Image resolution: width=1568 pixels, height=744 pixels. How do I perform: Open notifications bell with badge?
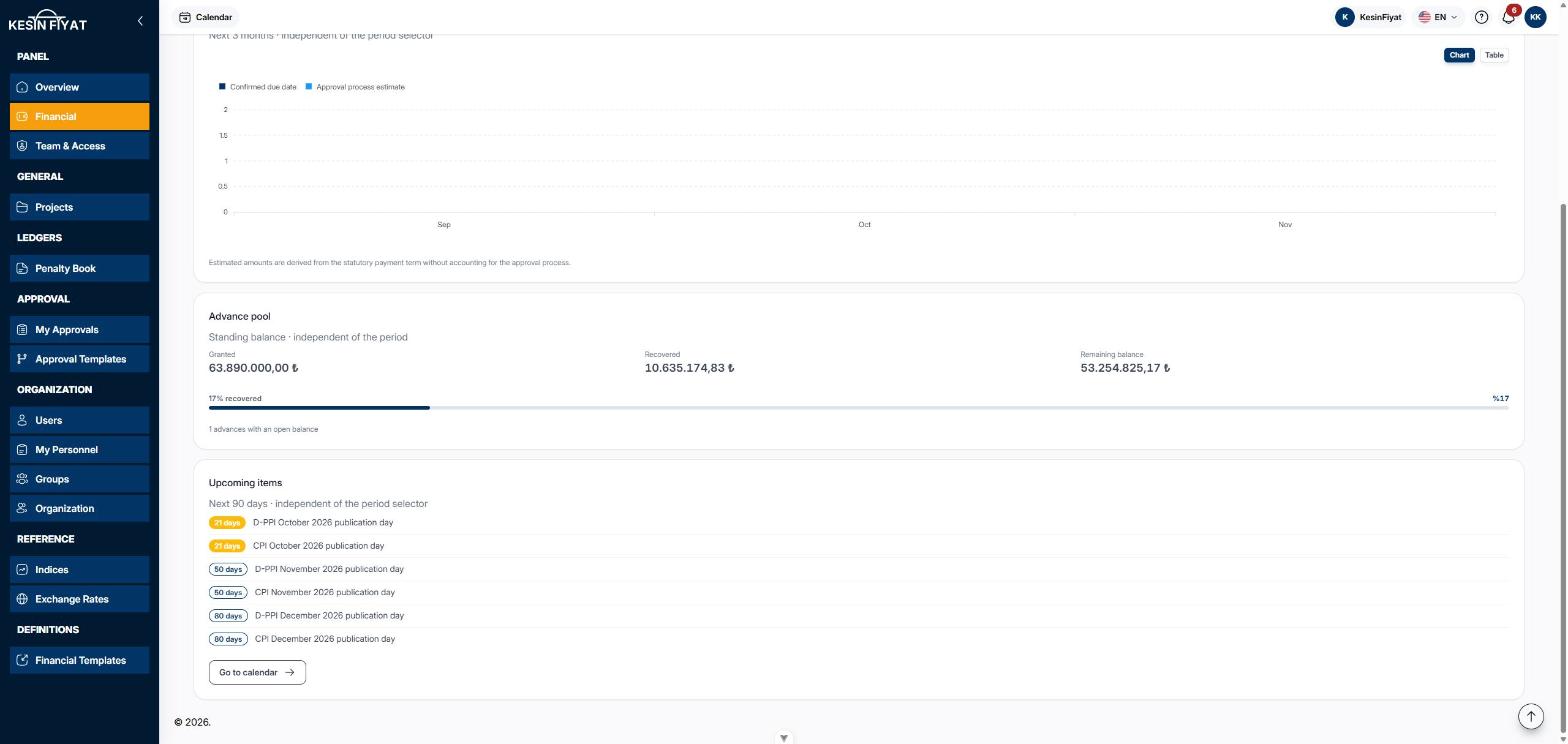1509,17
